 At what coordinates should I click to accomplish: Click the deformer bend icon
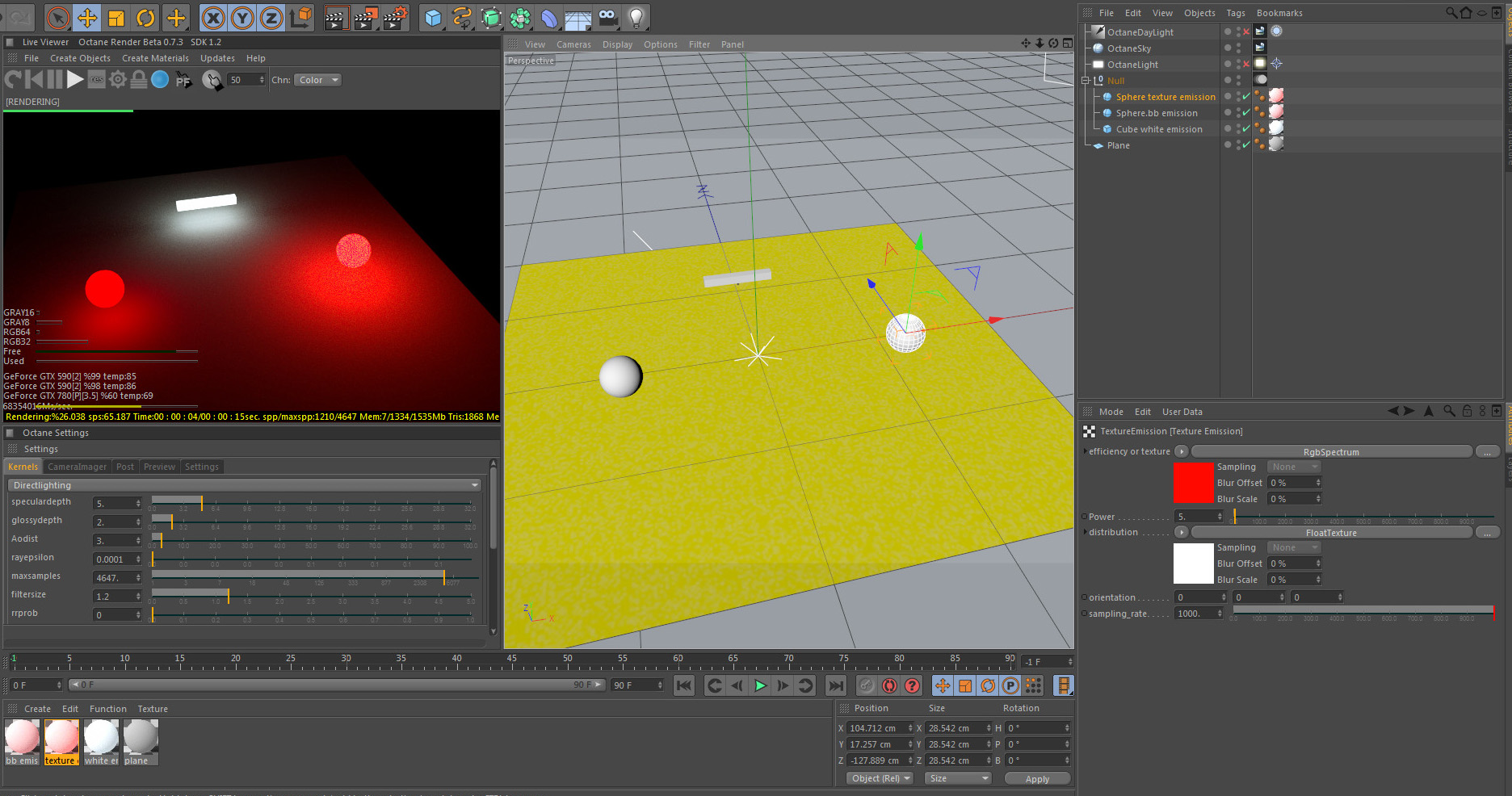(x=549, y=17)
